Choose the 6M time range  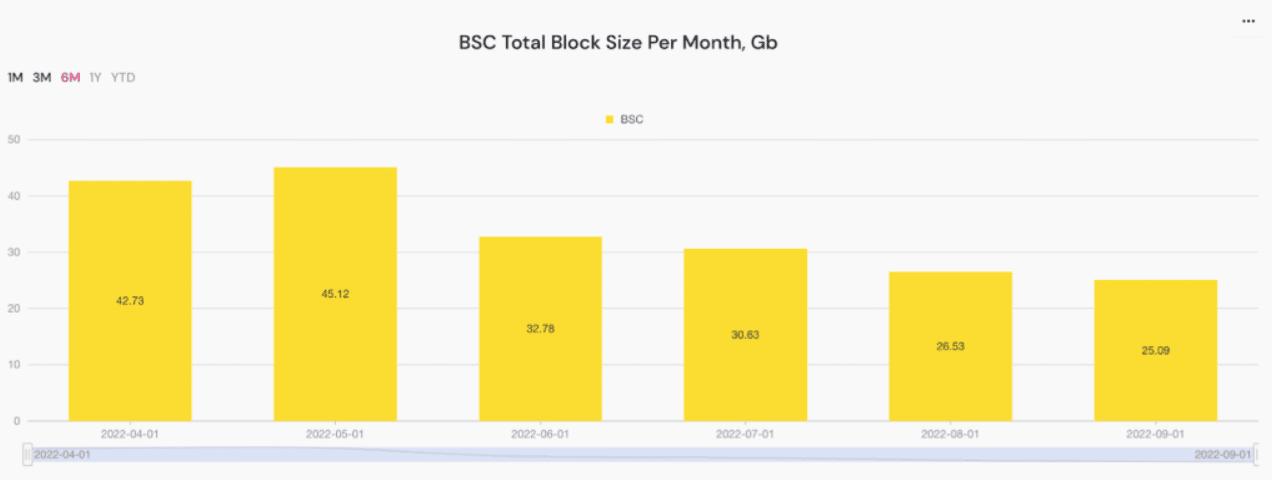70,77
